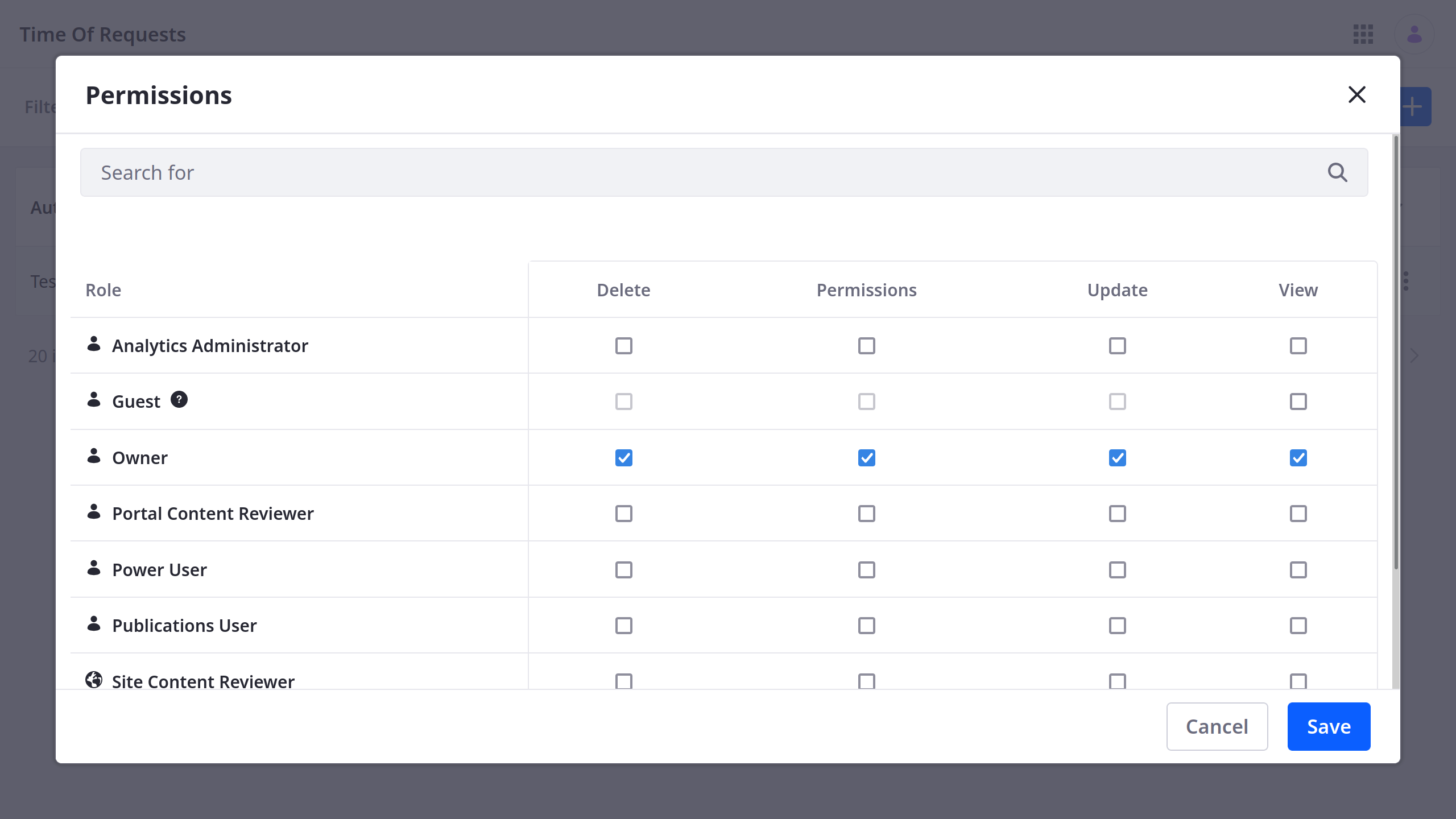Click the Save button

[1329, 726]
